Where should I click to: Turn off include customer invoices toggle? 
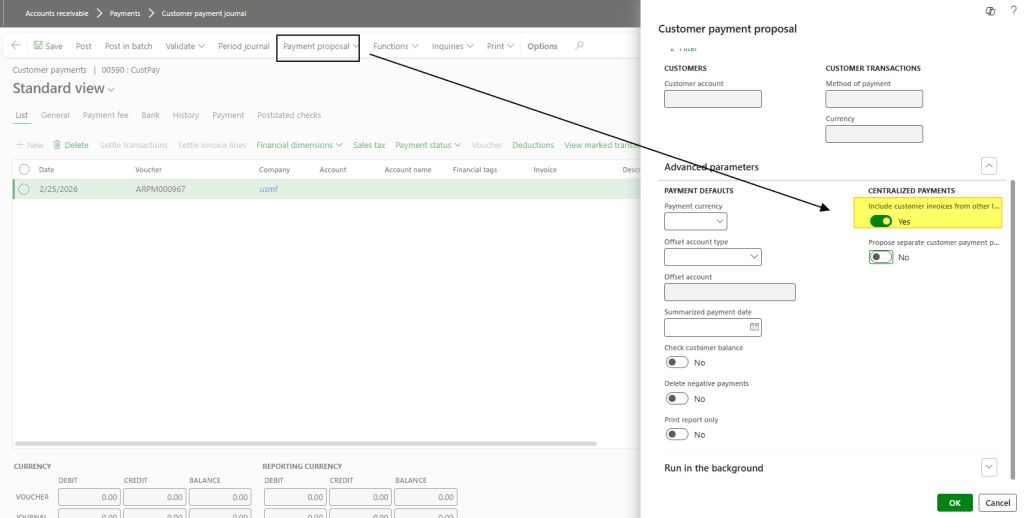(880, 221)
